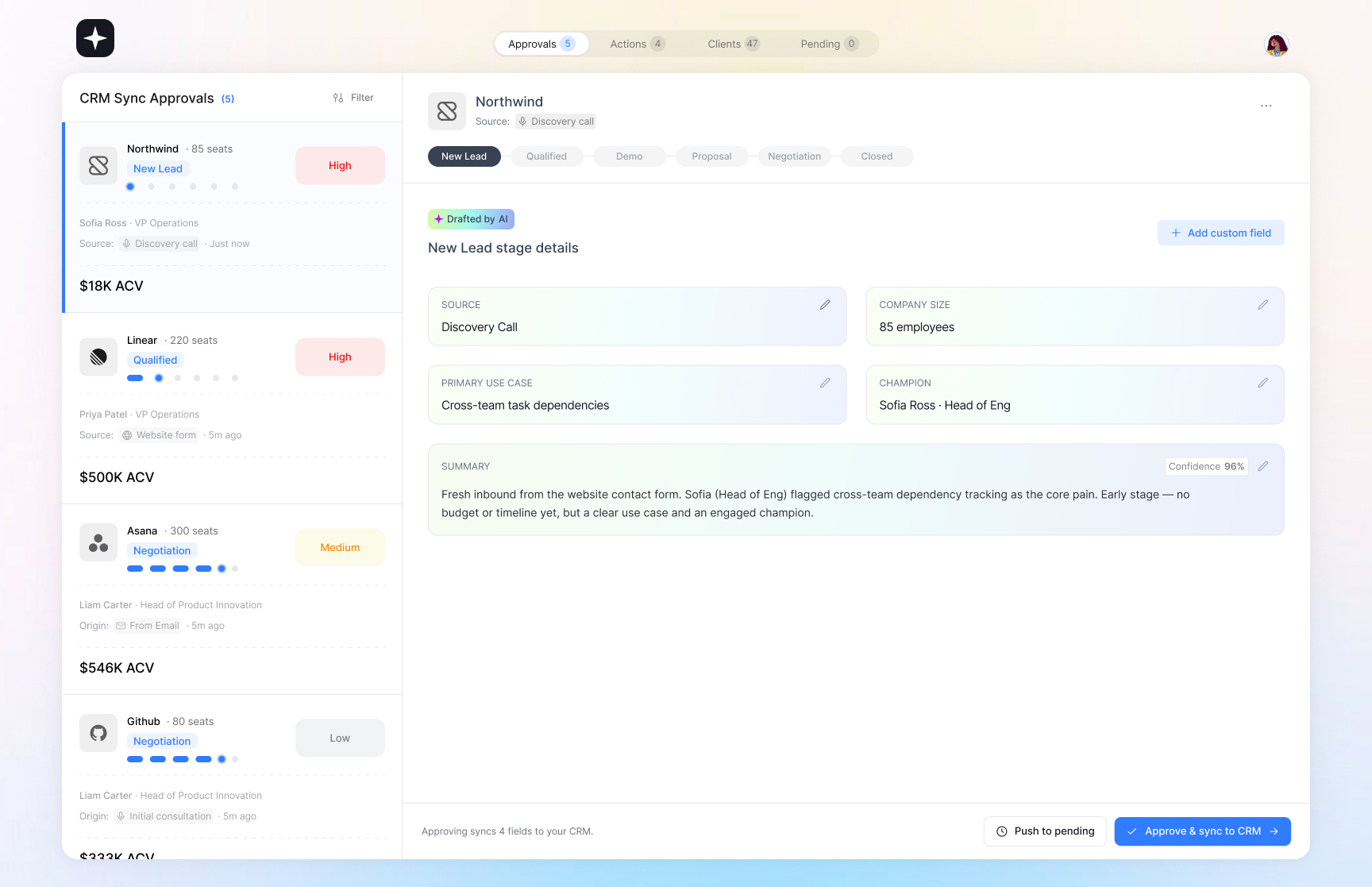Click the Initial consultation origin chip
The height and width of the screenshot is (887, 1372).
click(164, 816)
